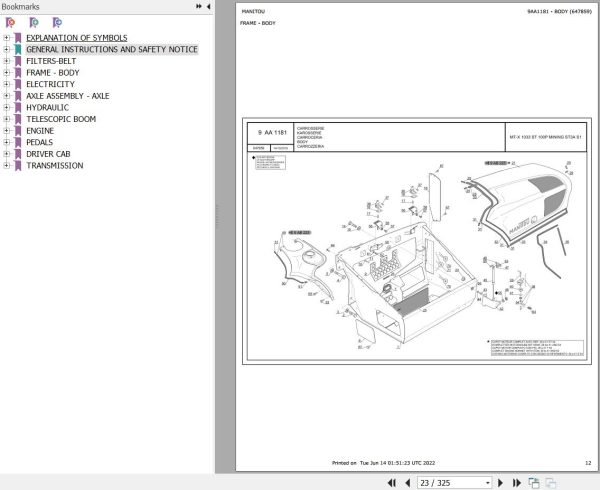Expand the ELECTRICITY bookmark
This screenshot has width=600, height=490.
click(x=6, y=84)
